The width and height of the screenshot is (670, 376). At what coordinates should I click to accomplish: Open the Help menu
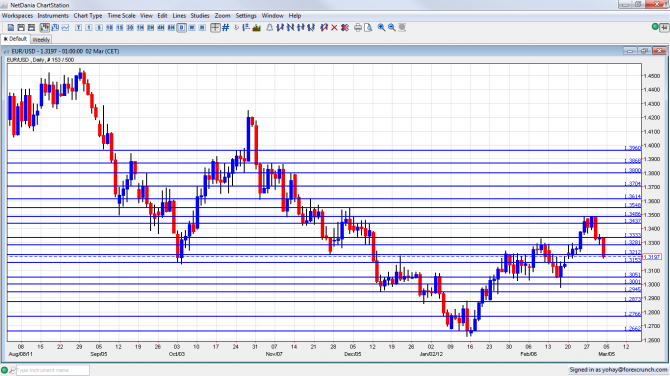pyautogui.click(x=295, y=16)
